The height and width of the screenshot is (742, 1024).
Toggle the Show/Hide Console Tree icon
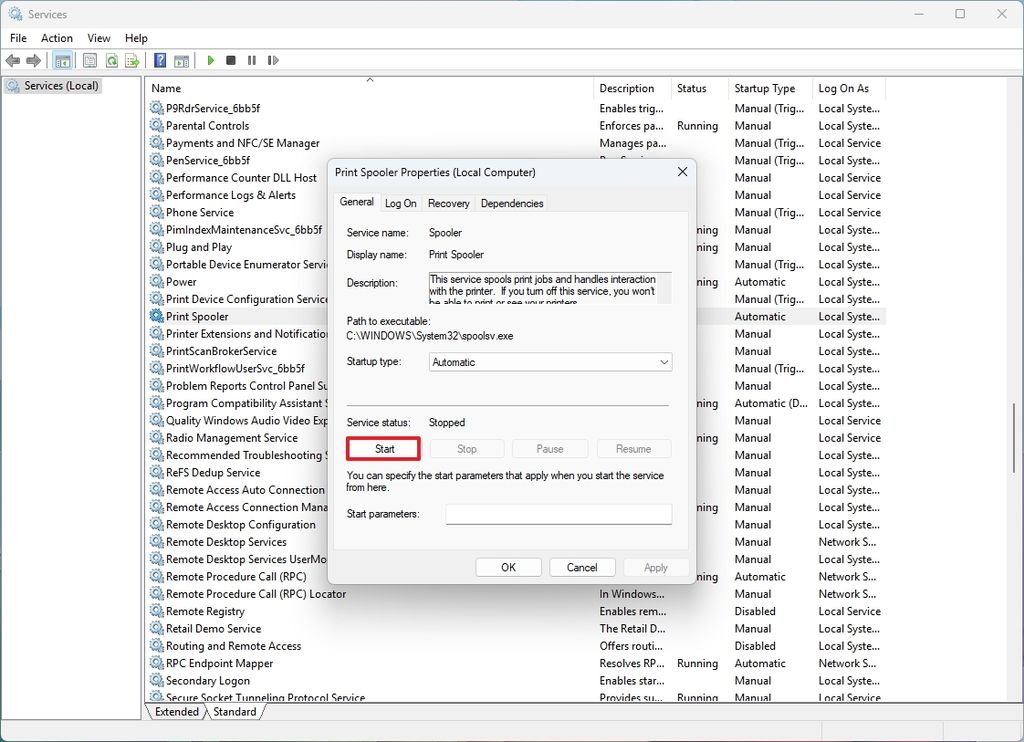point(63,60)
